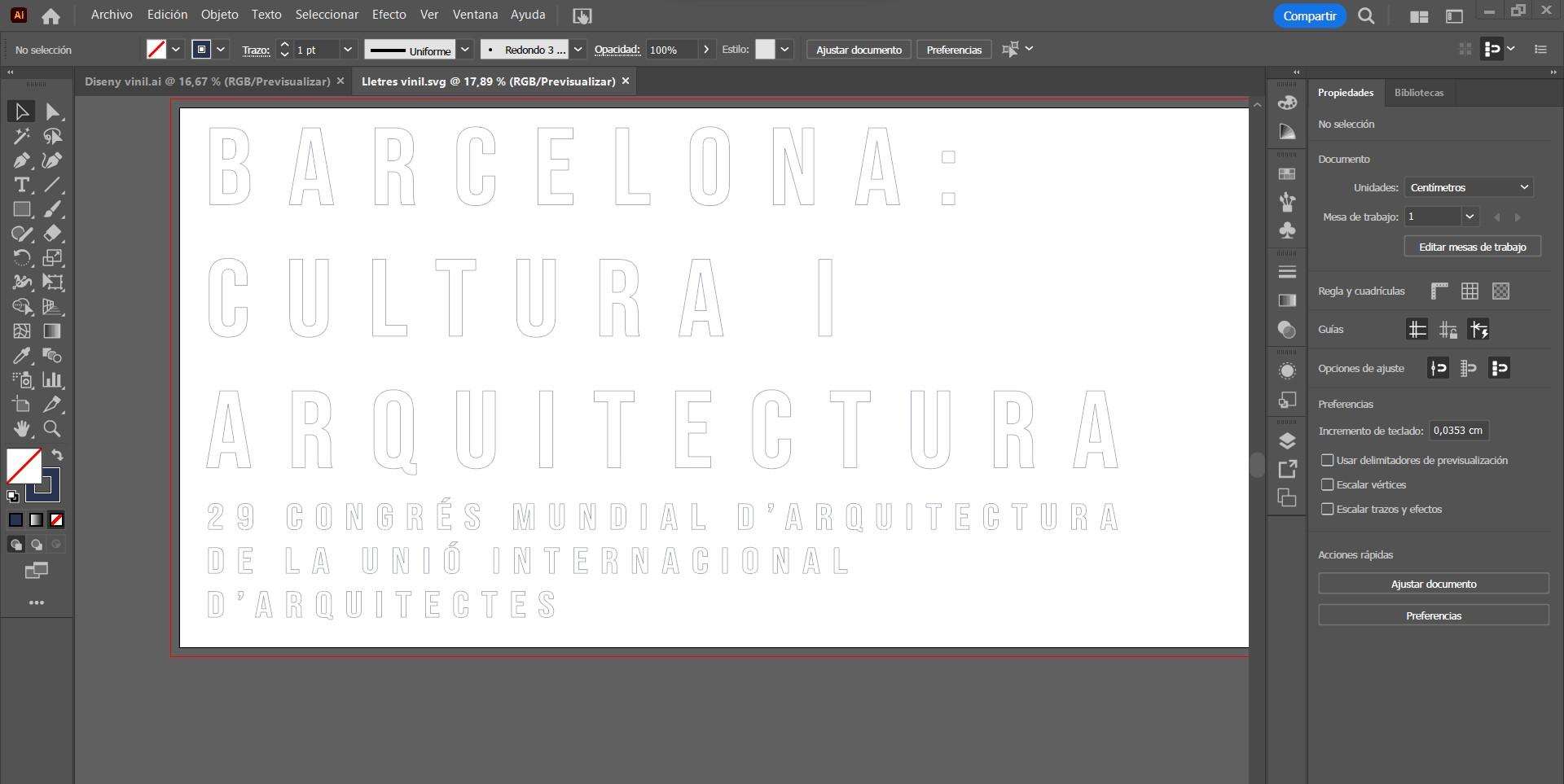Toggle Usar delimitadores de previsualización checkbox
Image resolution: width=1564 pixels, height=784 pixels.
1327,461
